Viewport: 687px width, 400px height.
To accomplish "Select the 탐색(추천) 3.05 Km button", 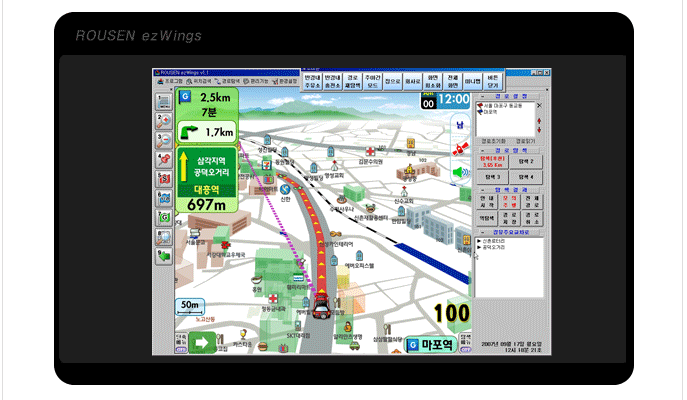I will [492, 162].
